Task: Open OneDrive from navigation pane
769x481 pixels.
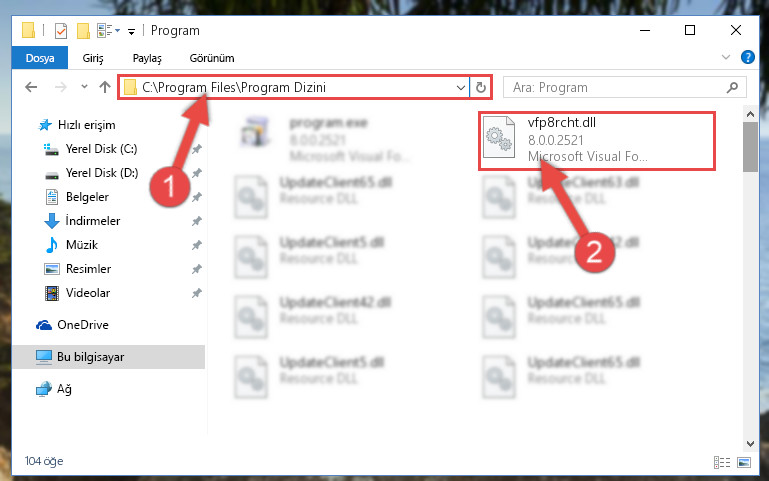Action: coord(83,325)
